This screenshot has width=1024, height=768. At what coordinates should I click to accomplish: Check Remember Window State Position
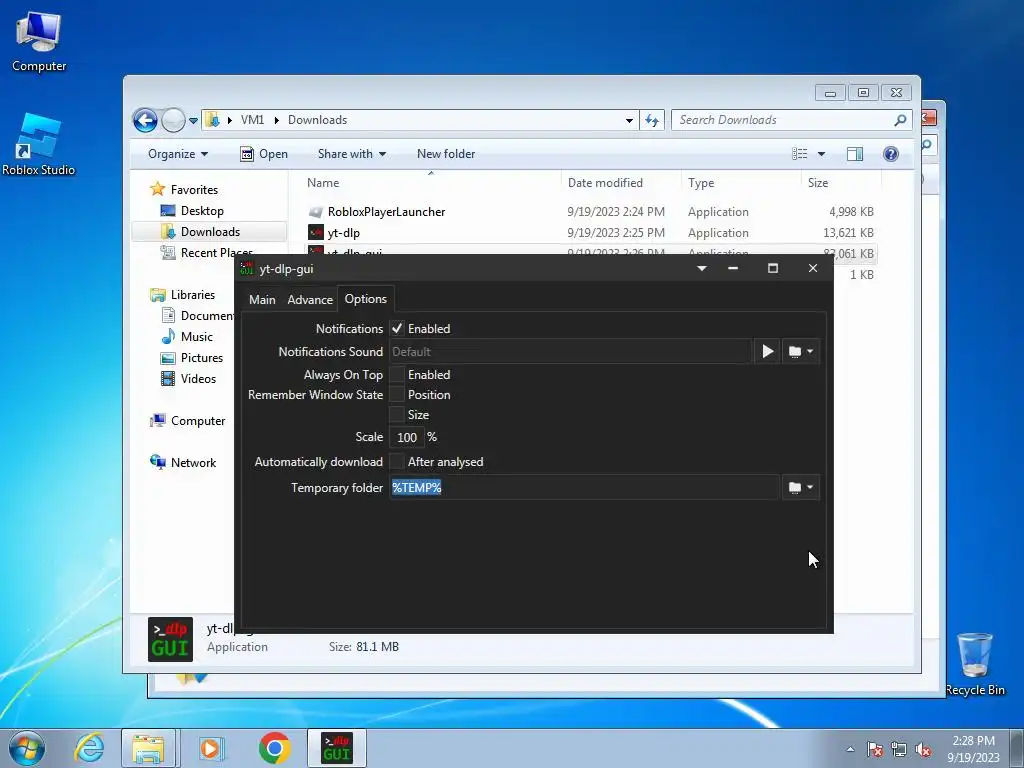coord(397,394)
